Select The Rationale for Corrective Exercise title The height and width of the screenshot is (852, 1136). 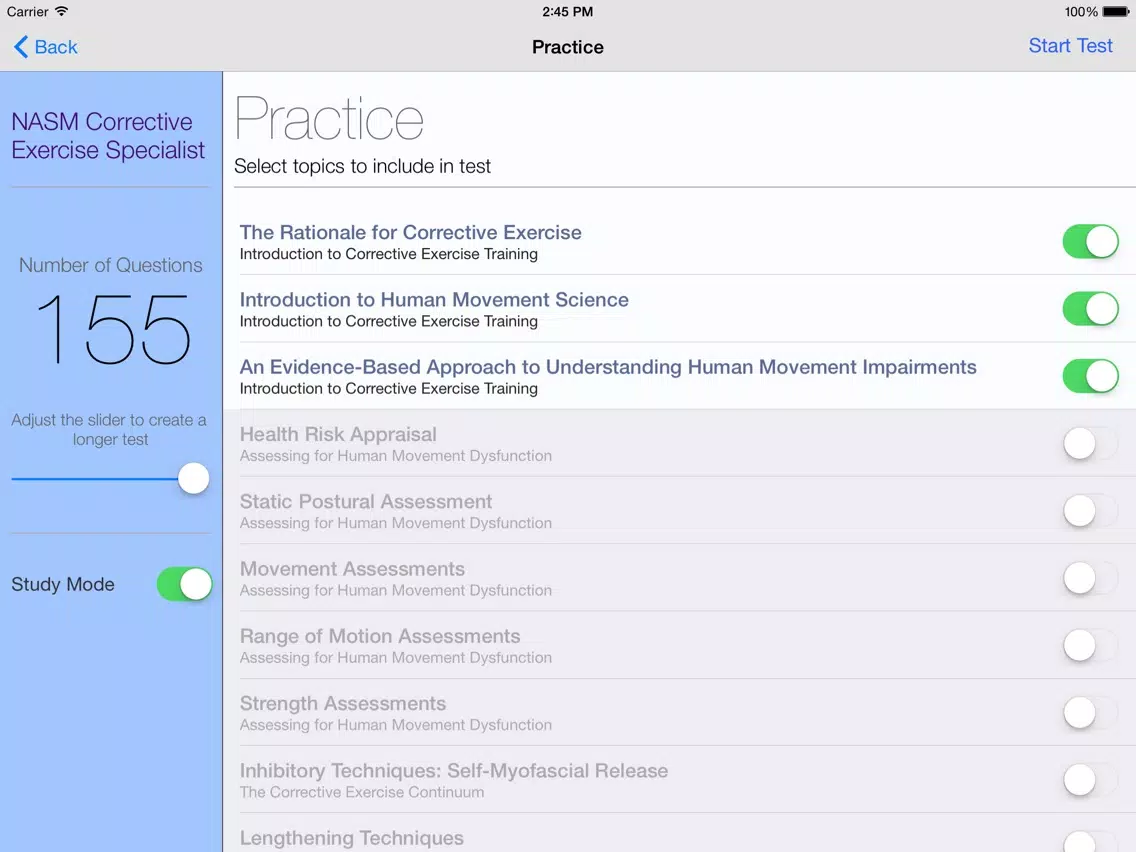410,233
